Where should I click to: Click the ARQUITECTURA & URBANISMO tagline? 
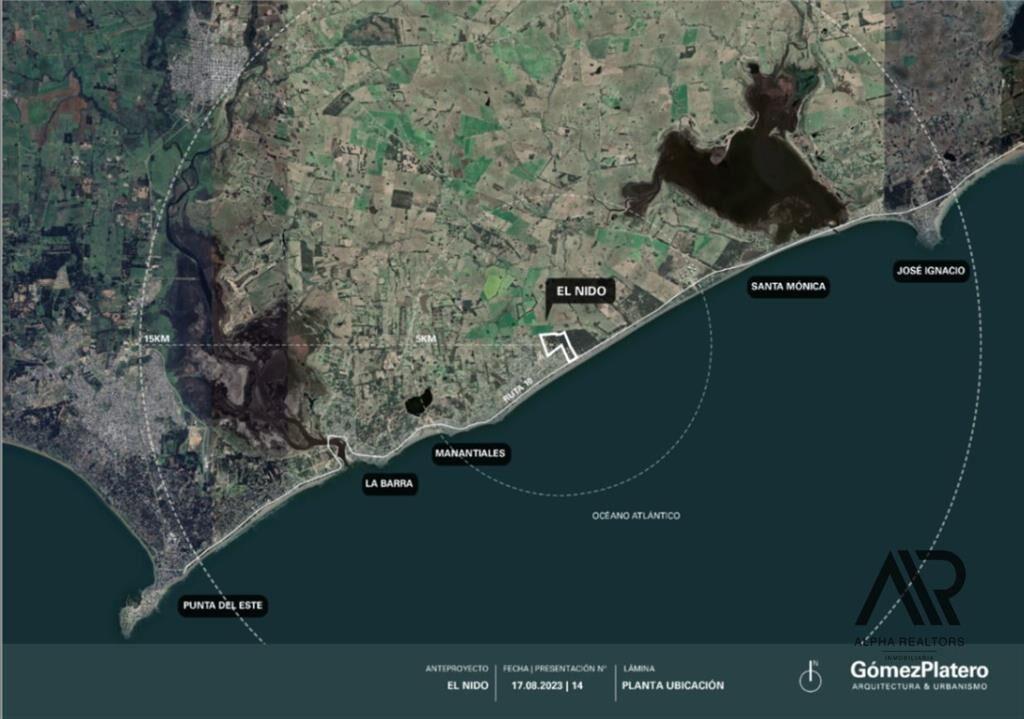[x=920, y=687]
